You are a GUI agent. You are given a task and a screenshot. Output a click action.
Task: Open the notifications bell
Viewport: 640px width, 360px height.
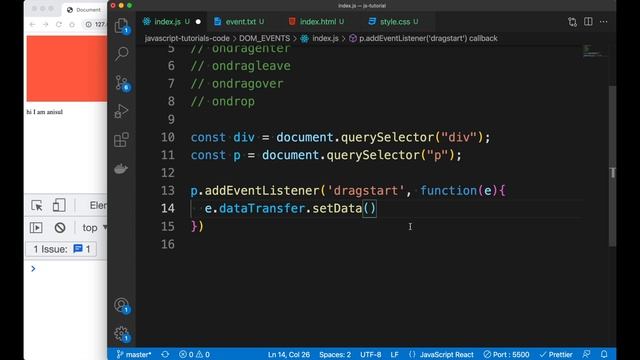pos(604,354)
